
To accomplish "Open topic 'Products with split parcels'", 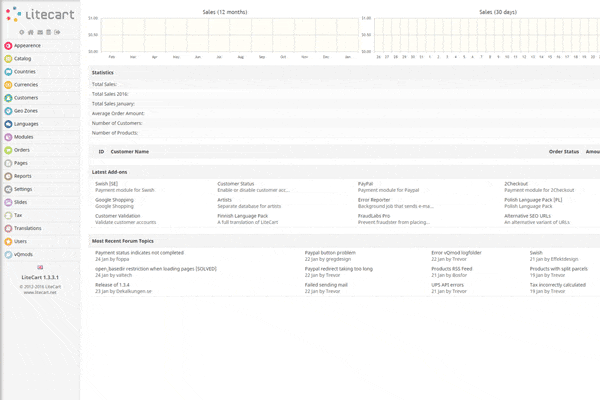I will pos(559,269).
